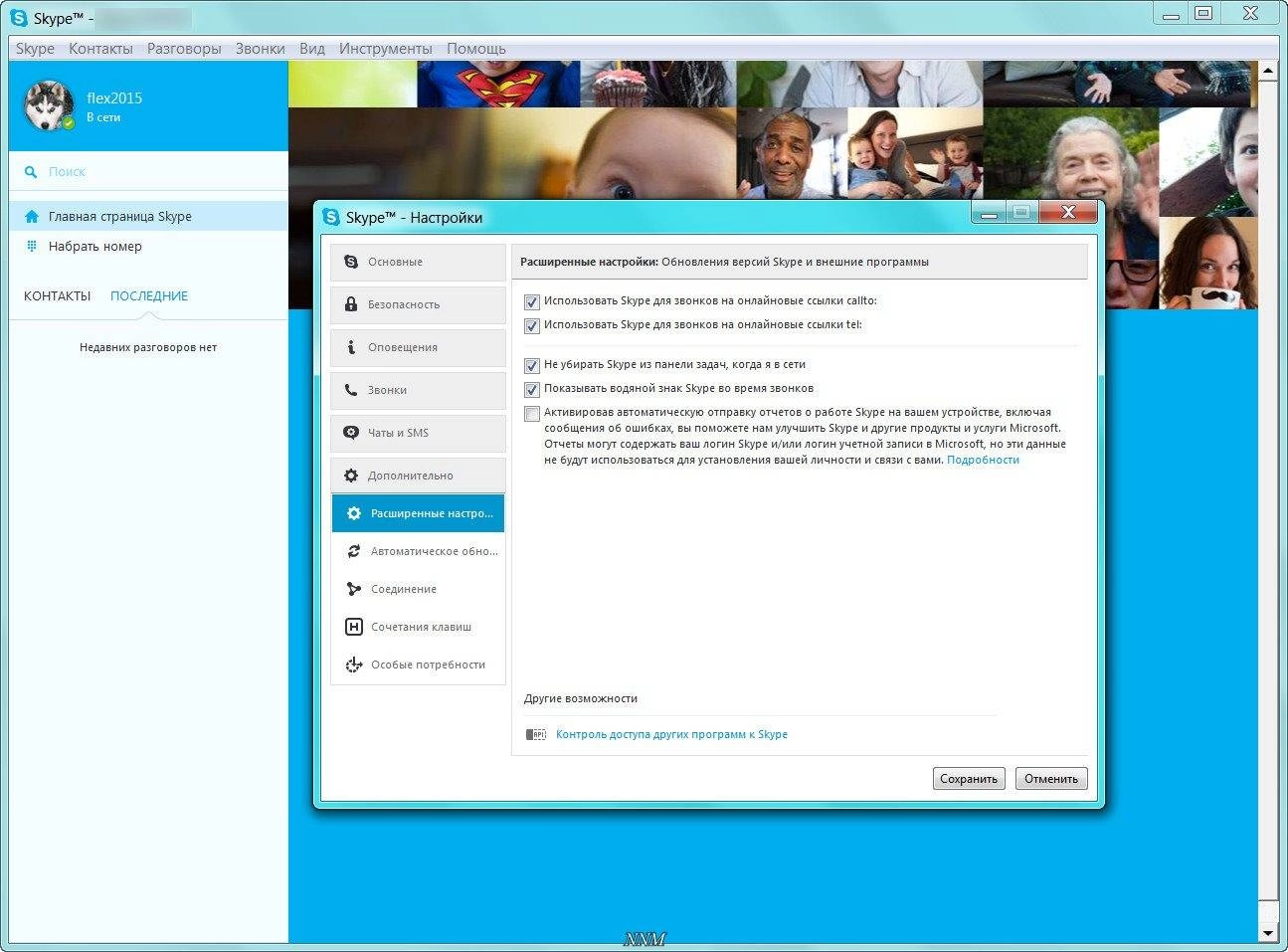The width and height of the screenshot is (1288, 952).
Task: Click the accessibility icon for Особые потребности
Action: pos(353,665)
